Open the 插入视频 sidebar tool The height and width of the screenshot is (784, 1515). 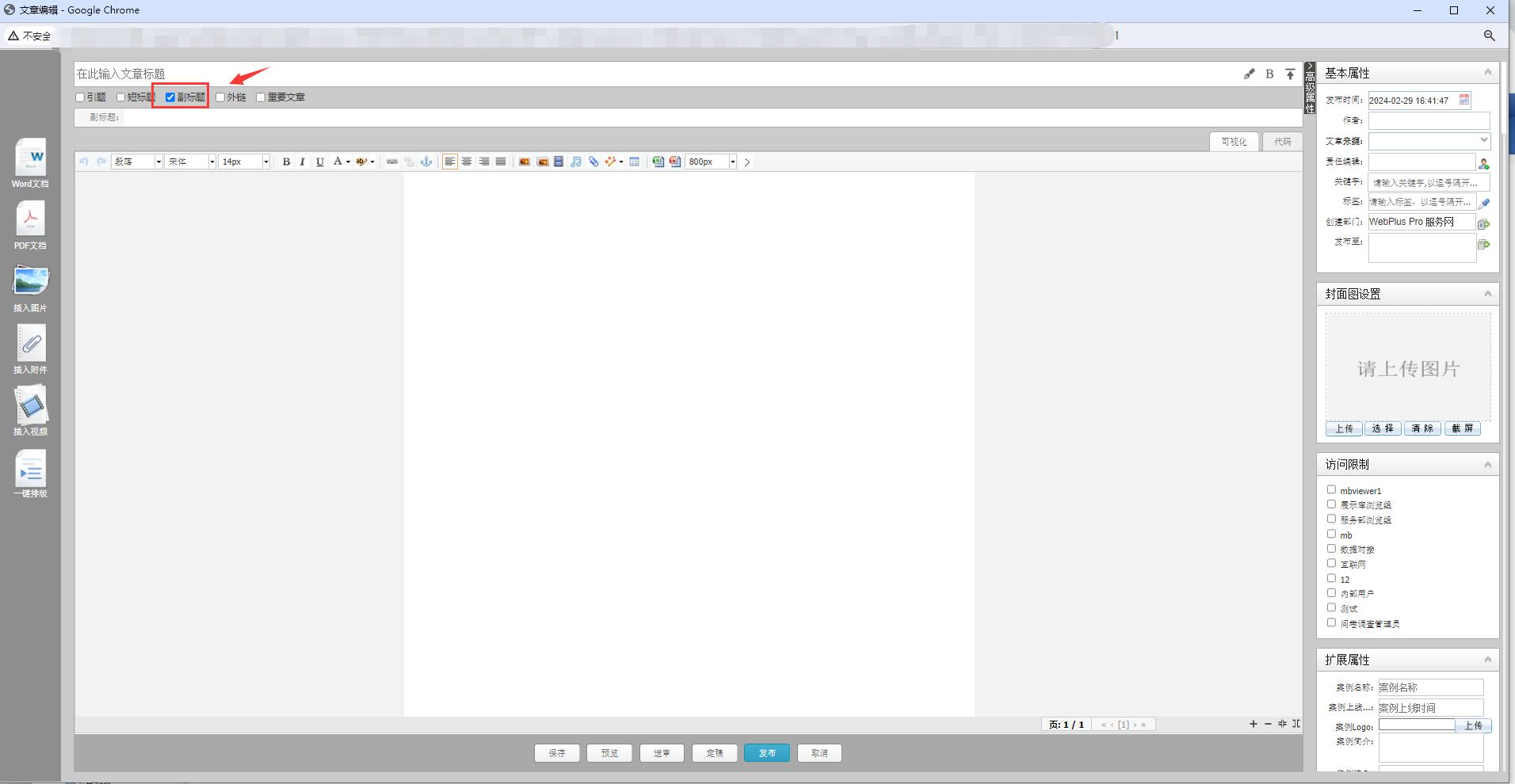coord(30,406)
